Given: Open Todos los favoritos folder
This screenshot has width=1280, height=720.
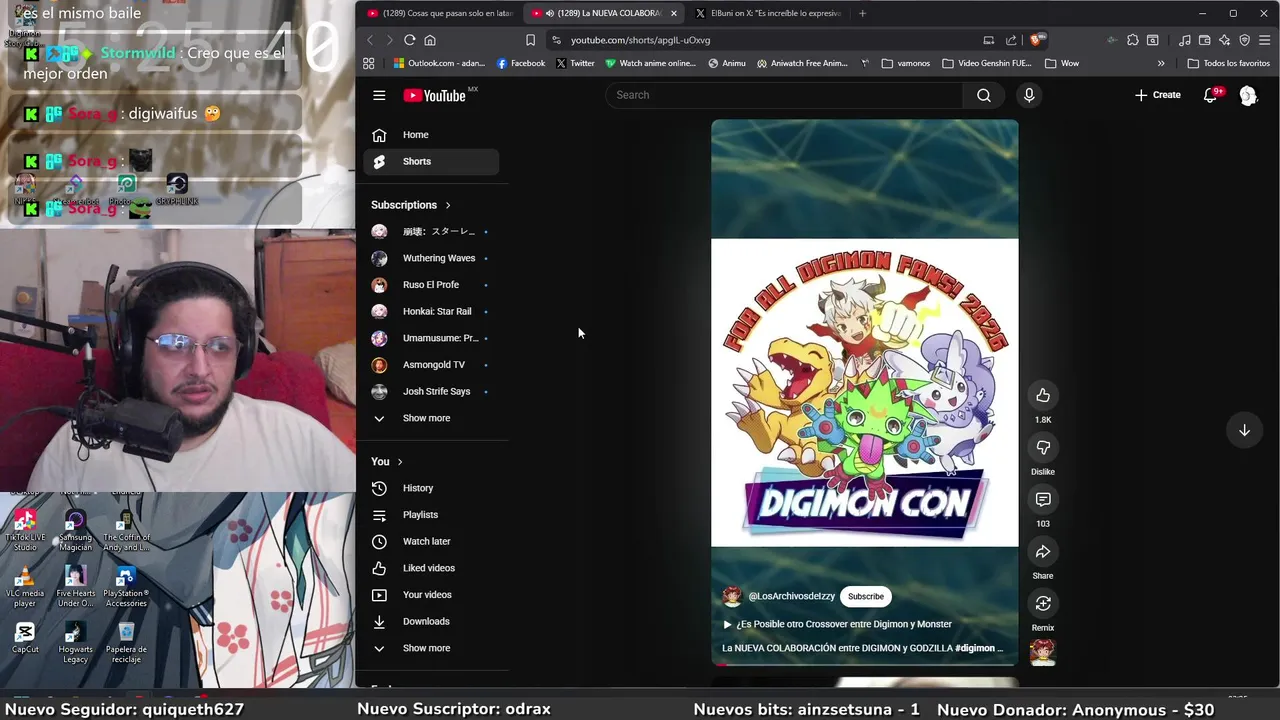Looking at the screenshot, I should (1229, 63).
